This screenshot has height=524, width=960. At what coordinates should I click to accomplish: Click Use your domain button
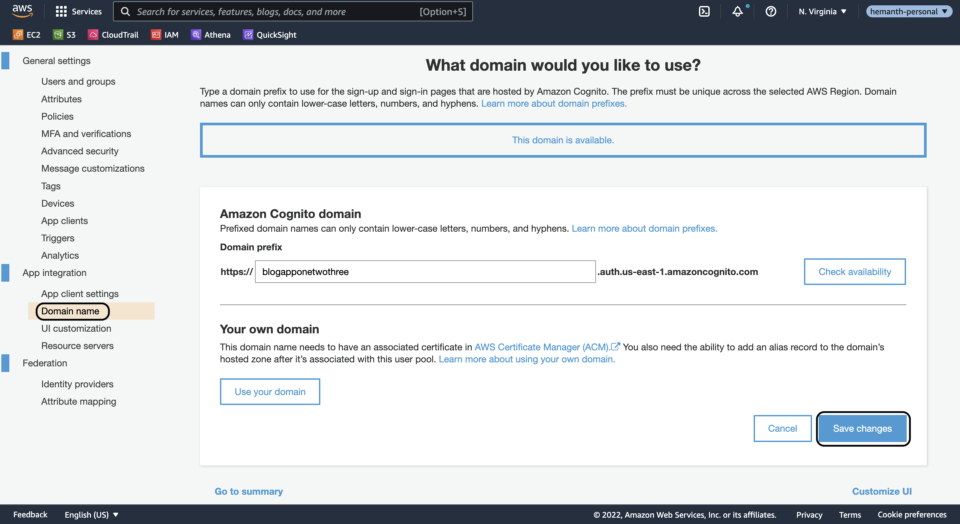270,392
